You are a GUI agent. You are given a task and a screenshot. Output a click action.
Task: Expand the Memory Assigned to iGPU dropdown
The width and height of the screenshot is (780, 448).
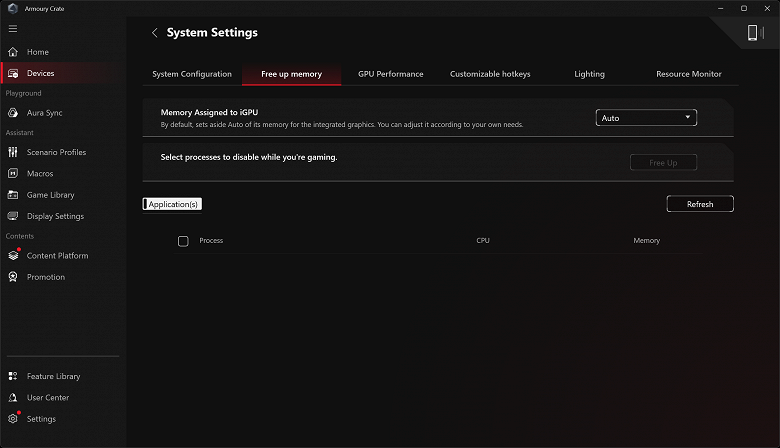(646, 118)
